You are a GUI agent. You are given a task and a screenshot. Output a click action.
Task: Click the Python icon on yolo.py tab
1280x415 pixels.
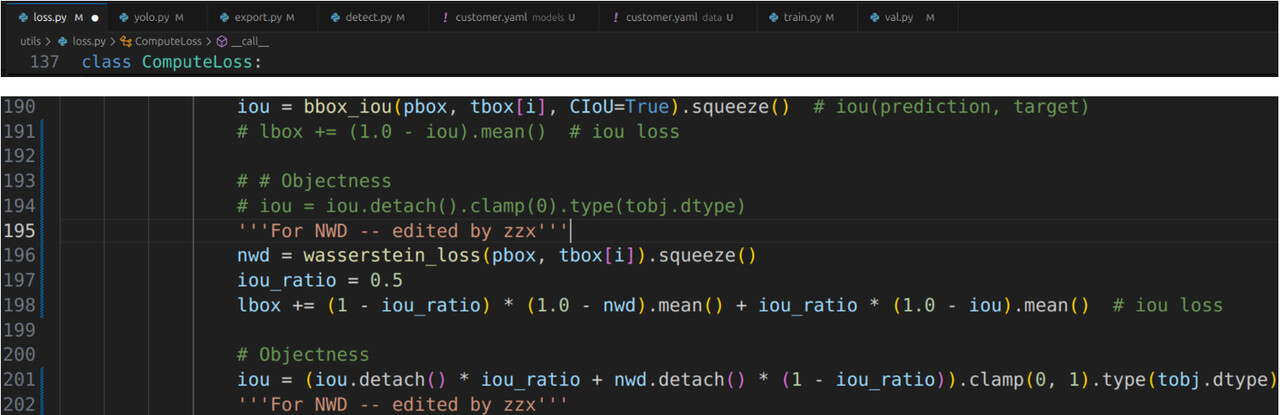pyautogui.click(x=124, y=18)
